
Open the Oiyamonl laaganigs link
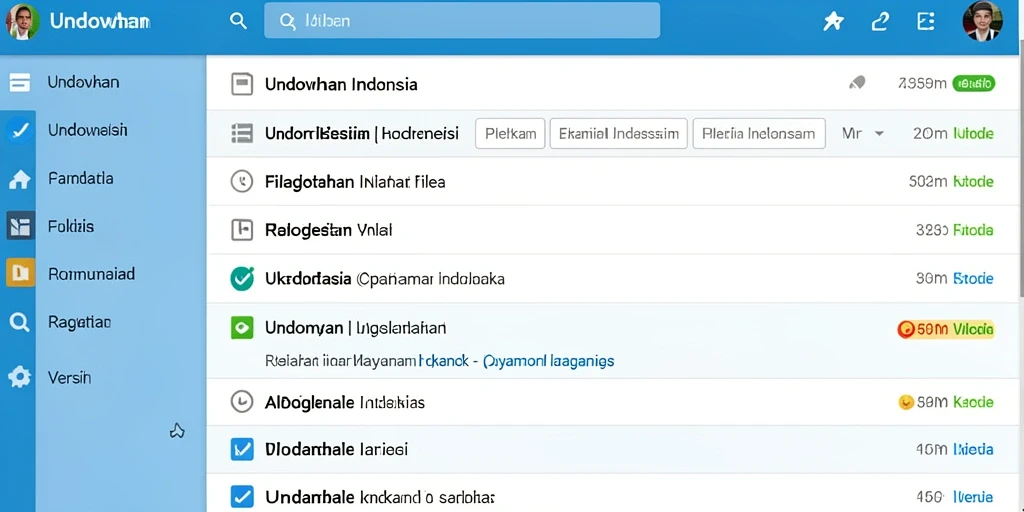pyautogui.click(x=549, y=360)
